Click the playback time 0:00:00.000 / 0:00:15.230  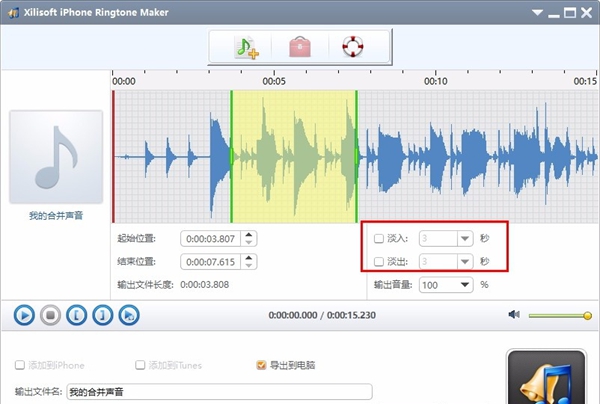pyautogui.click(x=322, y=315)
